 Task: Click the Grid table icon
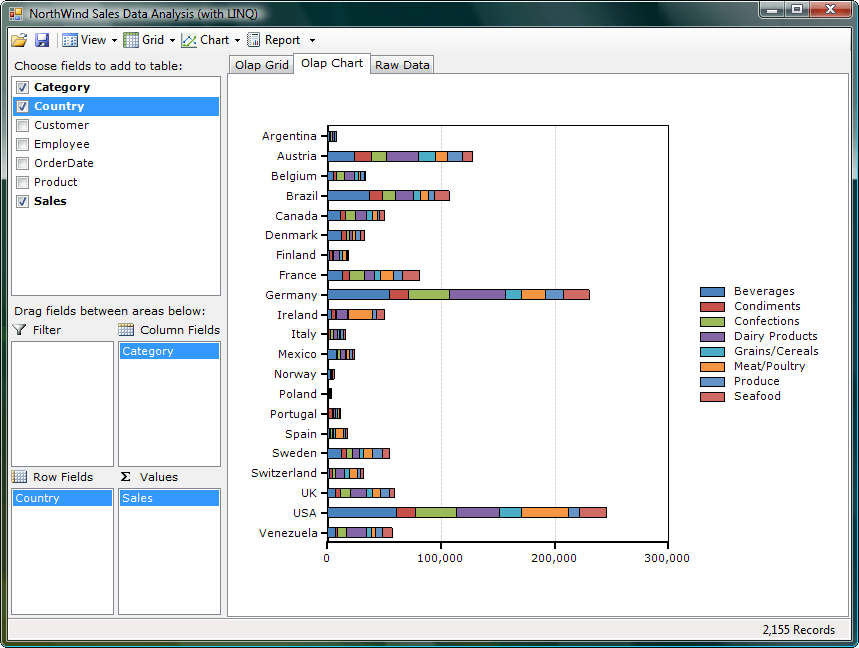click(130, 40)
